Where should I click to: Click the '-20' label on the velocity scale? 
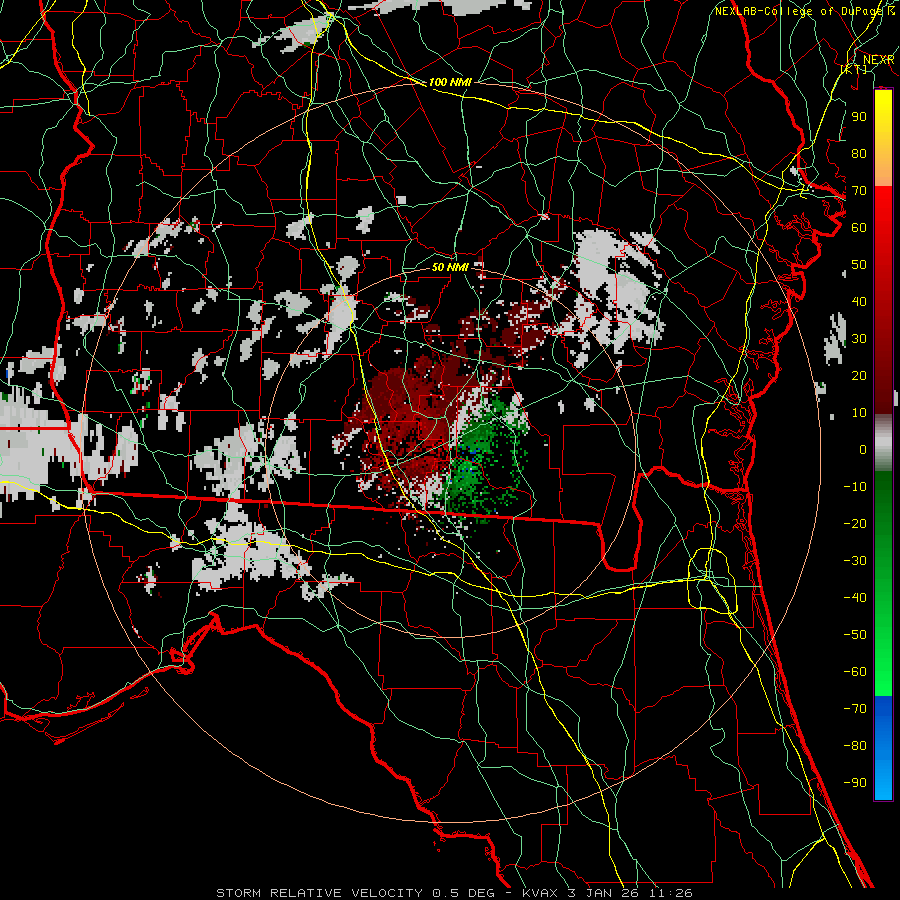pyautogui.click(x=855, y=523)
